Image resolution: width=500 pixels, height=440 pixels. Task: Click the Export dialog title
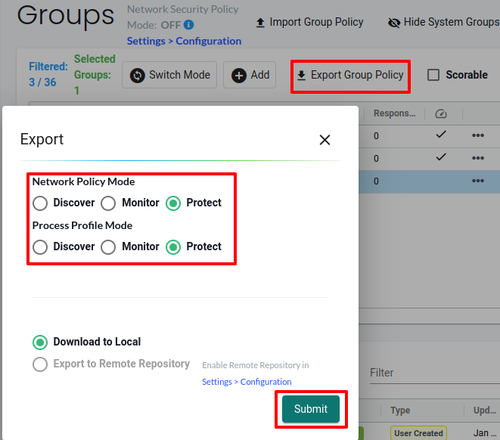(42, 139)
